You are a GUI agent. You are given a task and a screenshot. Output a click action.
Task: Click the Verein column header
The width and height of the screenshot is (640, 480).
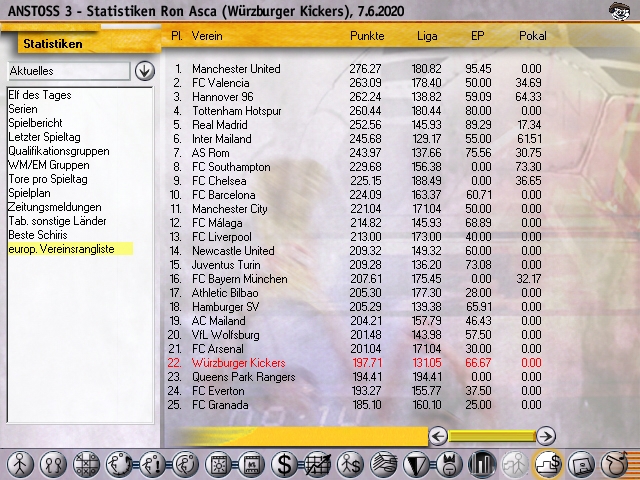[x=207, y=36]
